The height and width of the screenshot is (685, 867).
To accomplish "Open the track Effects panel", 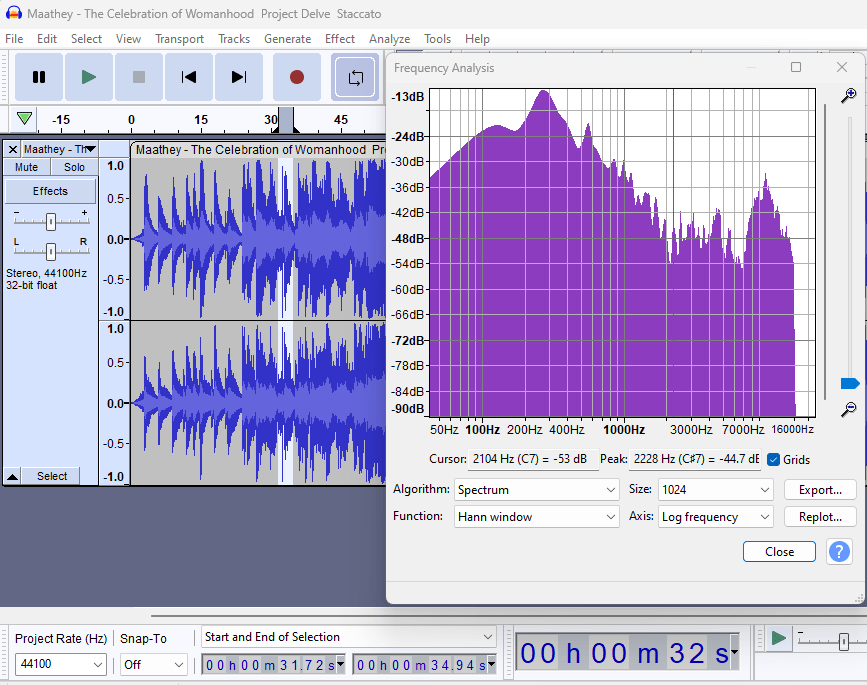I will click(50, 191).
